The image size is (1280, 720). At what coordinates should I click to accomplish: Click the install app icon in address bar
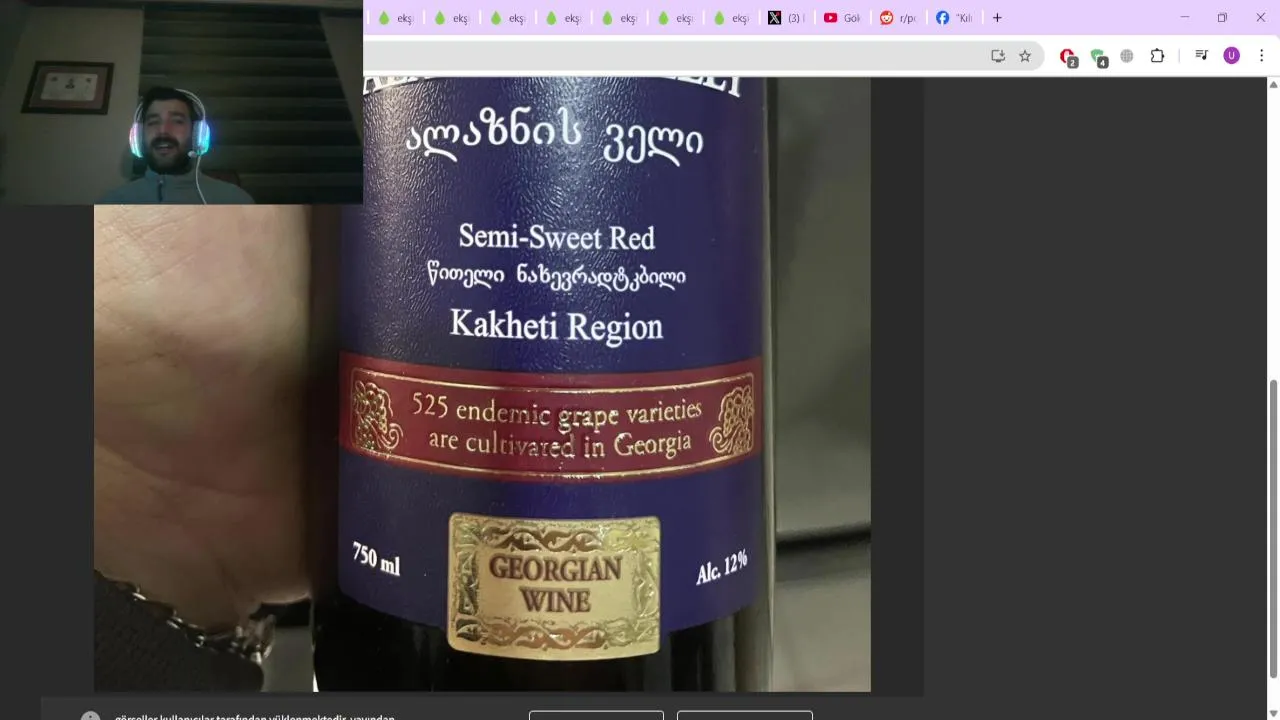click(x=998, y=56)
